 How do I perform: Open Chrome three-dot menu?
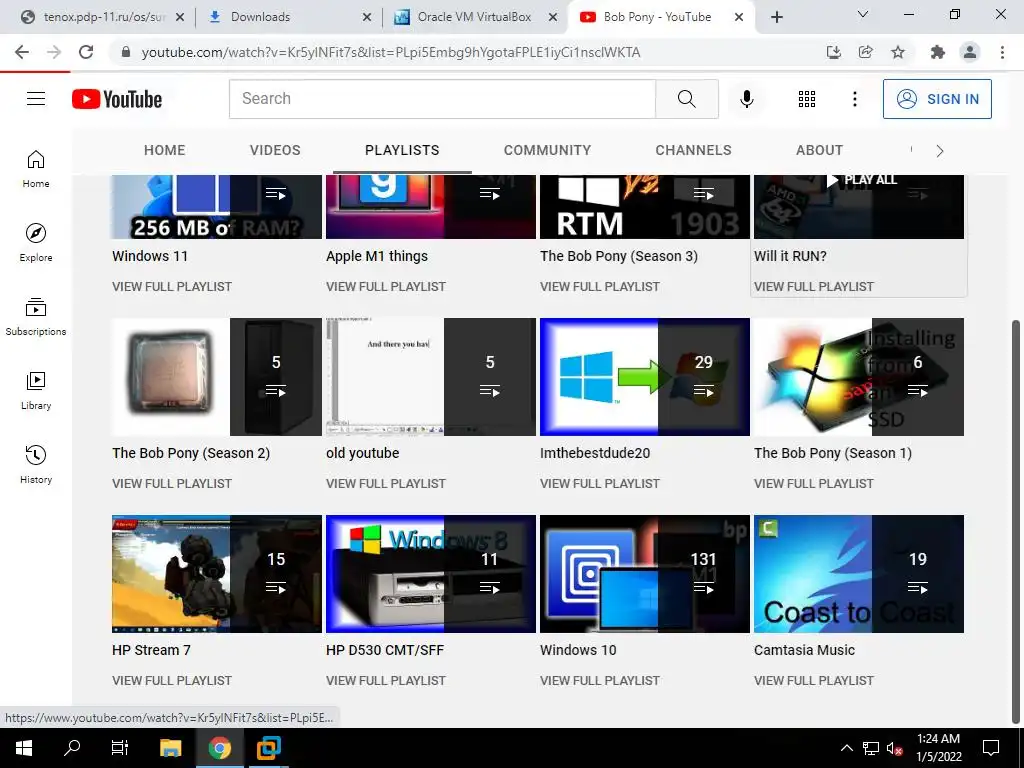pos(1002,52)
